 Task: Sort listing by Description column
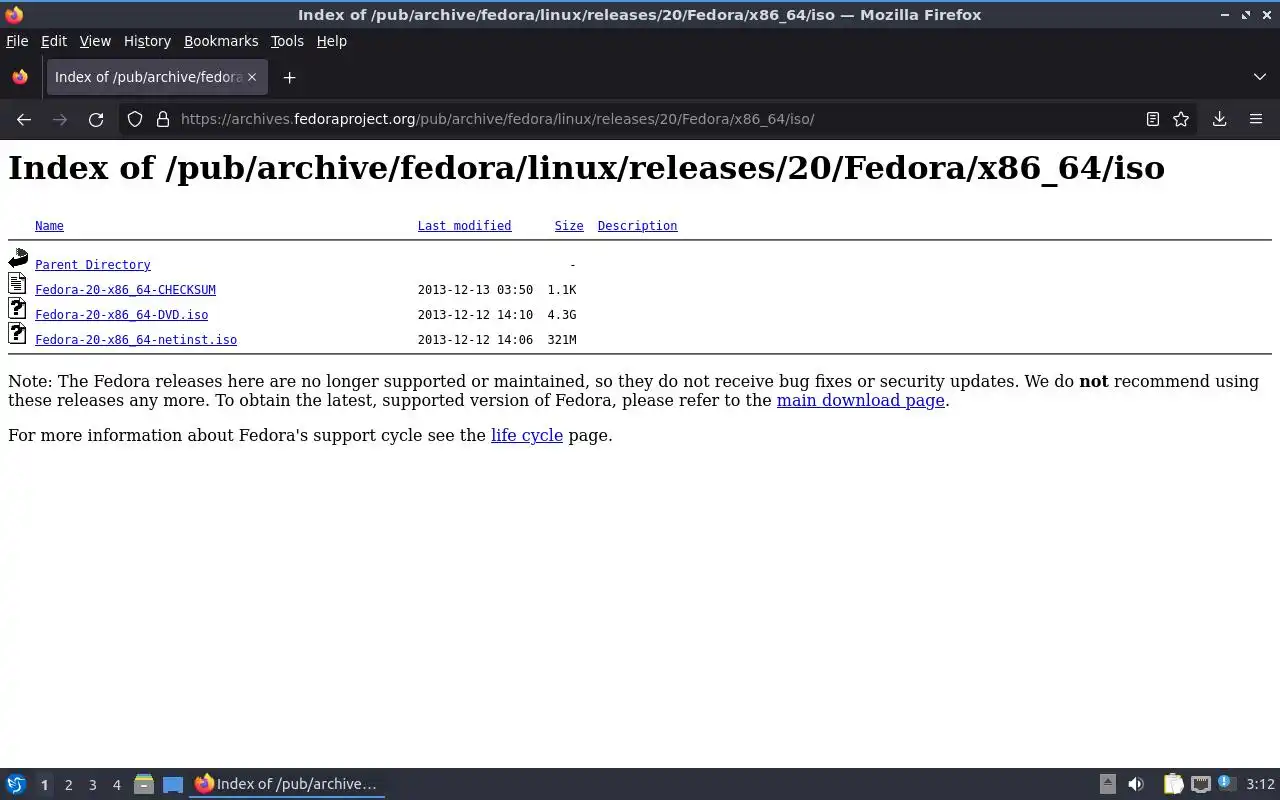[x=637, y=226]
